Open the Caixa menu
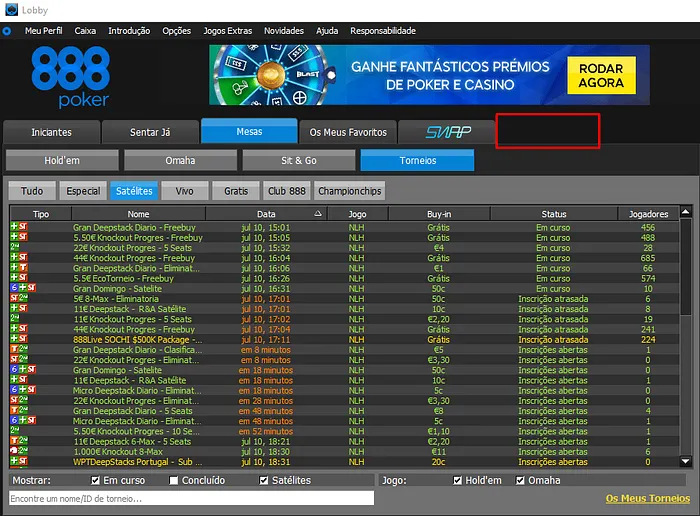 click(85, 31)
